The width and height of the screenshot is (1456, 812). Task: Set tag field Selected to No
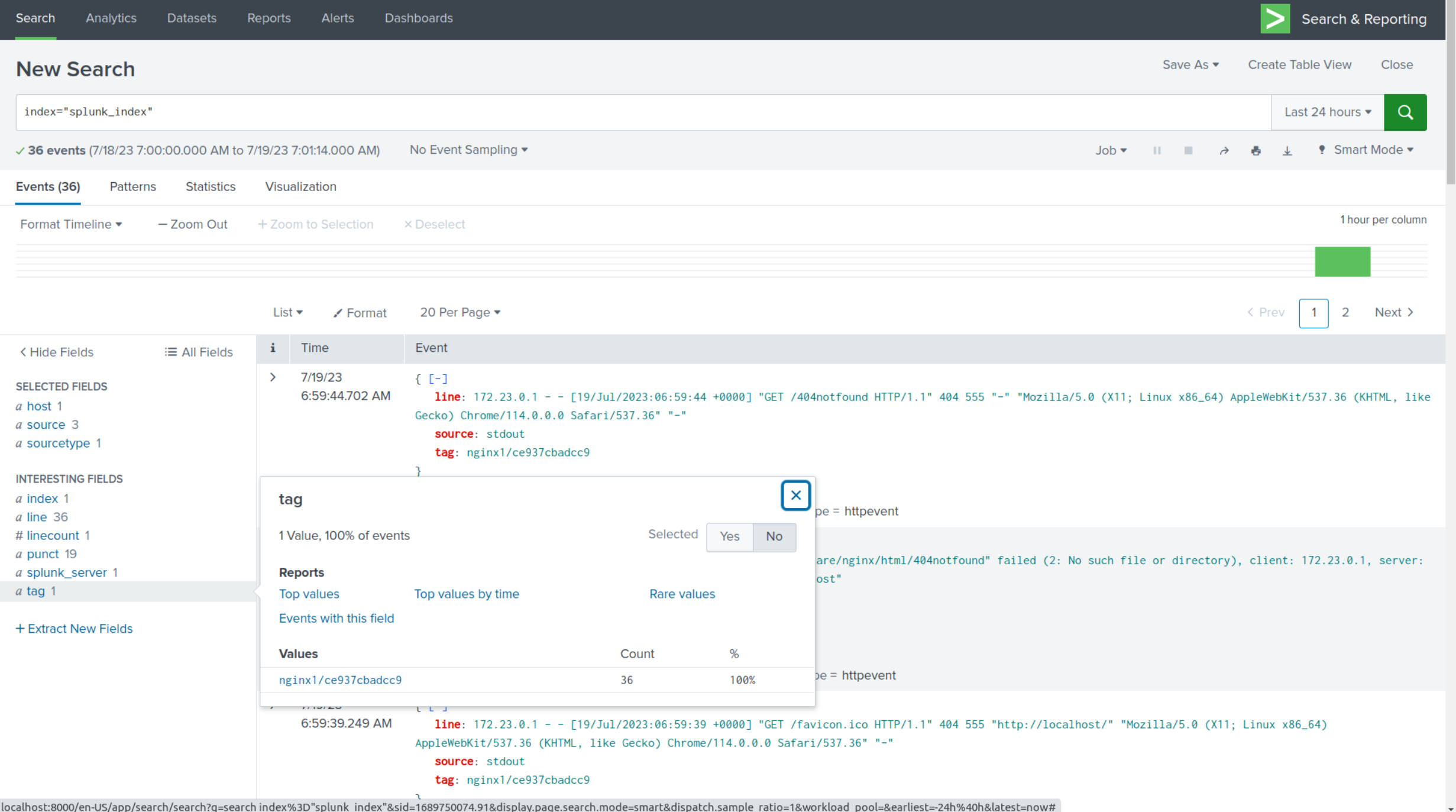(x=774, y=536)
